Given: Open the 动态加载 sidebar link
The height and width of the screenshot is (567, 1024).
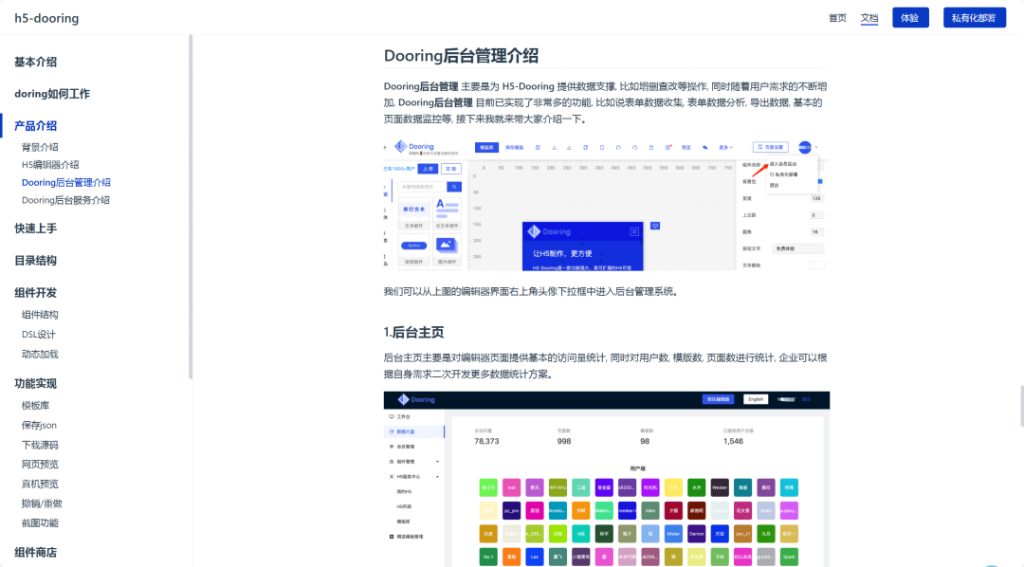Looking at the screenshot, I should (40, 354).
